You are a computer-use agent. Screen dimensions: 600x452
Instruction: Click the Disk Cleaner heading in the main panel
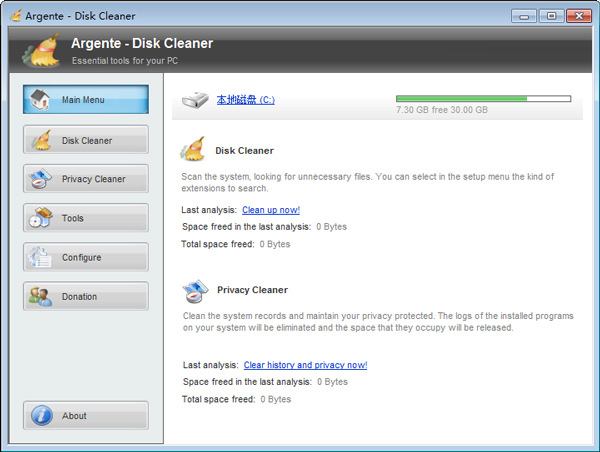(x=245, y=151)
